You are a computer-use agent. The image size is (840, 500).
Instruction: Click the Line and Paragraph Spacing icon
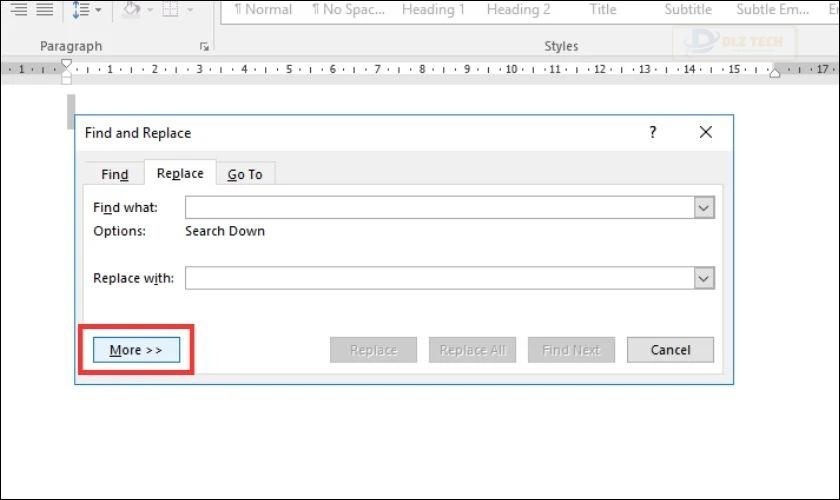click(x=80, y=10)
